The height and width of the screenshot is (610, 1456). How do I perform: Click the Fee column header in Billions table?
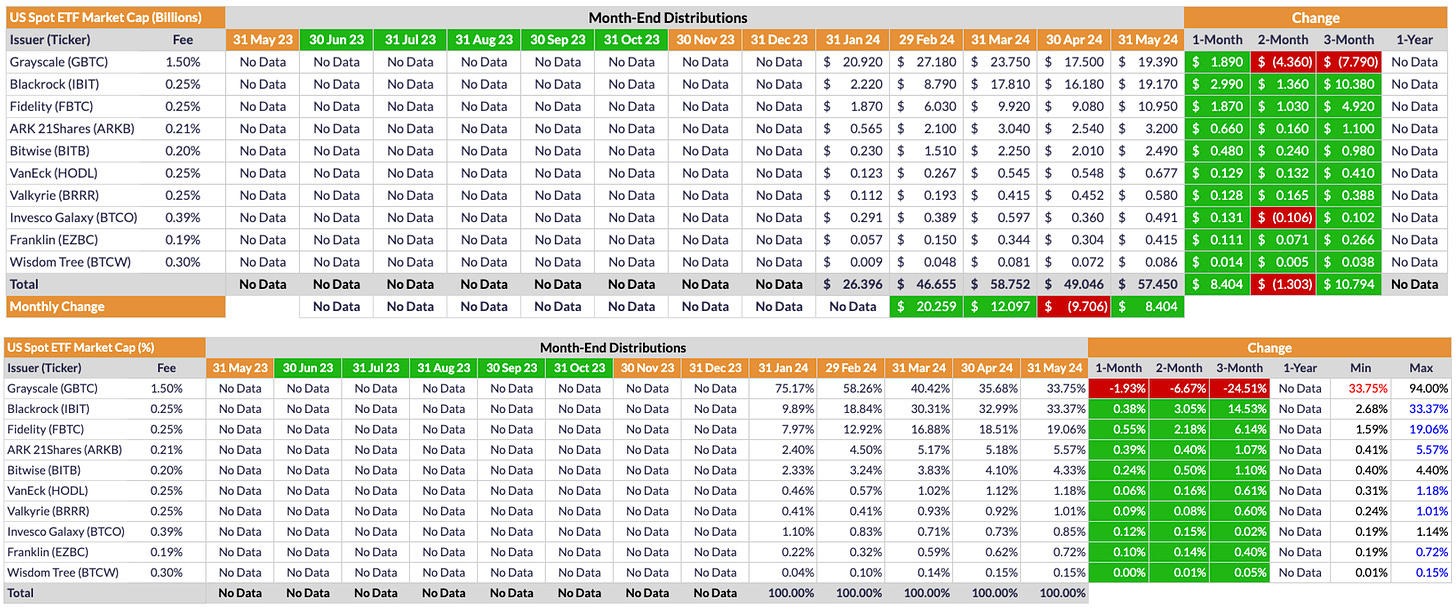tap(182, 40)
